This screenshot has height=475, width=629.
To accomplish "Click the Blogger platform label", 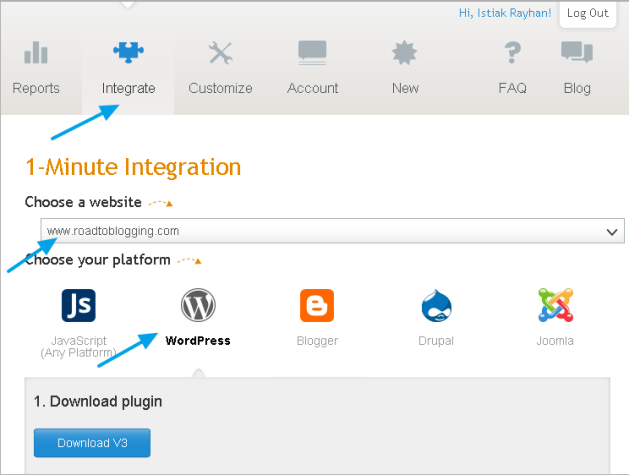I will pyautogui.click(x=317, y=341).
